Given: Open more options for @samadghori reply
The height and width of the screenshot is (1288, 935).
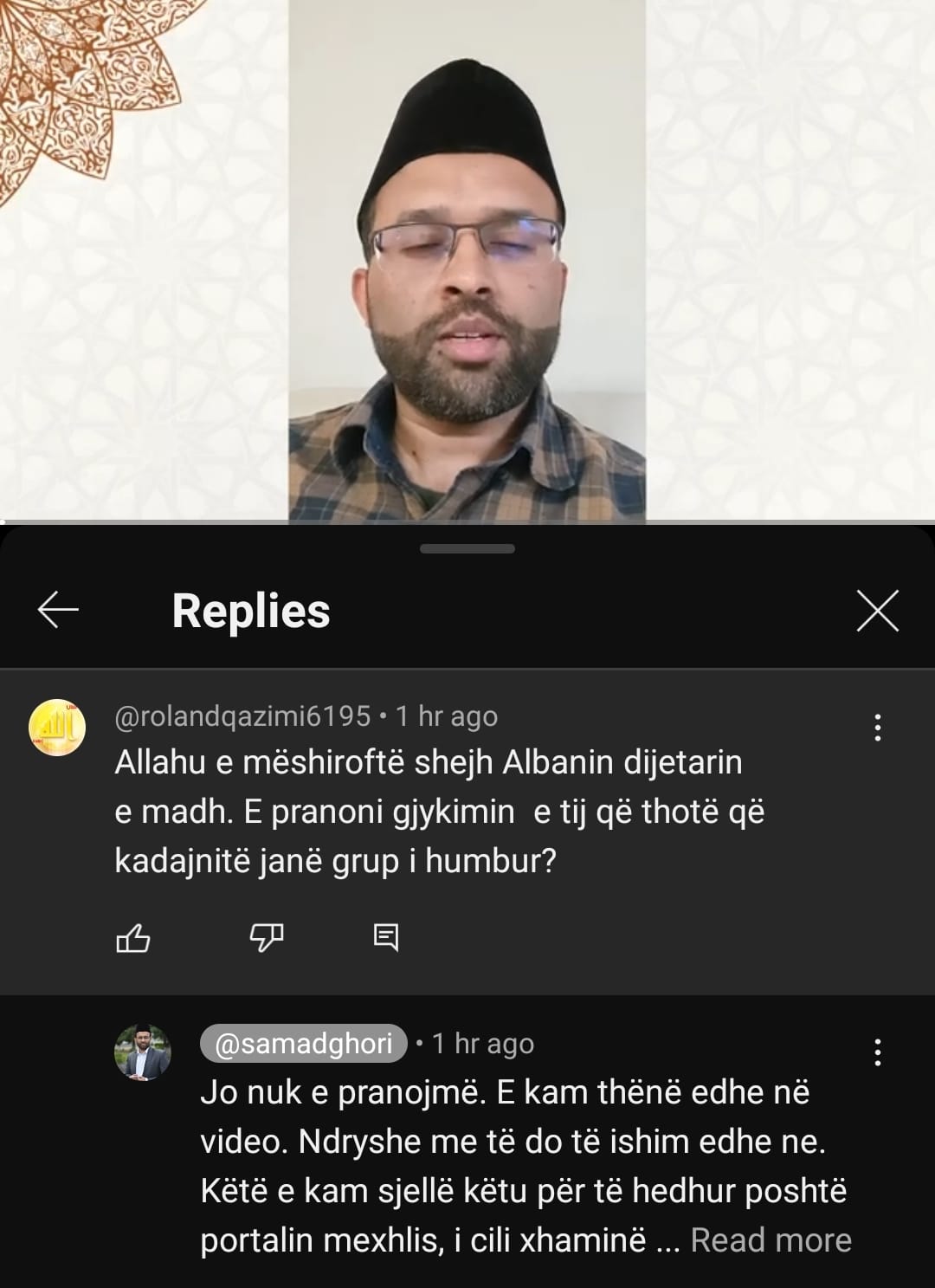Looking at the screenshot, I should click(x=878, y=1052).
